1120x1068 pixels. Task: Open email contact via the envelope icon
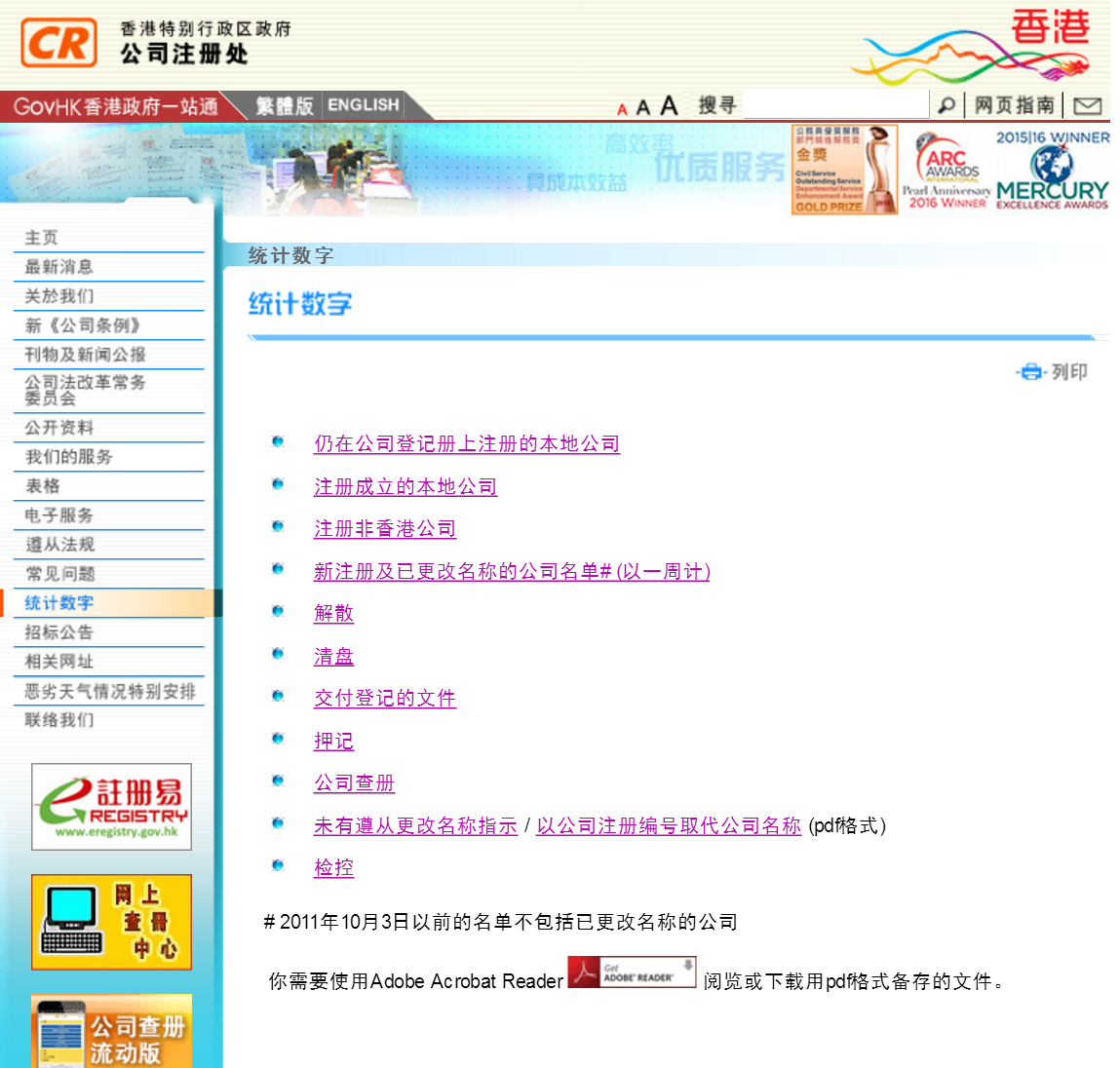coord(1087,104)
